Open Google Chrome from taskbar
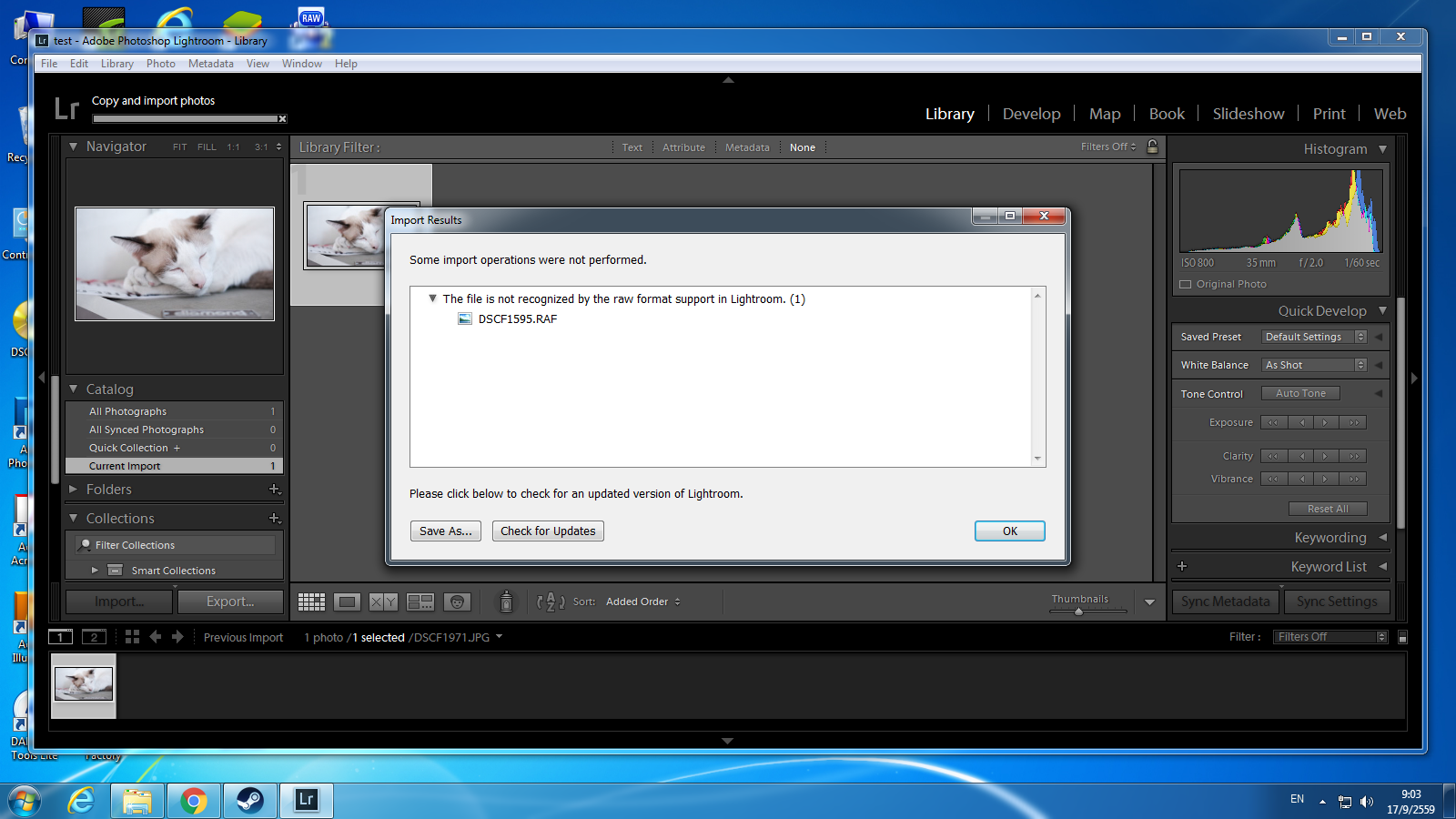The image size is (1456, 819). [x=193, y=801]
